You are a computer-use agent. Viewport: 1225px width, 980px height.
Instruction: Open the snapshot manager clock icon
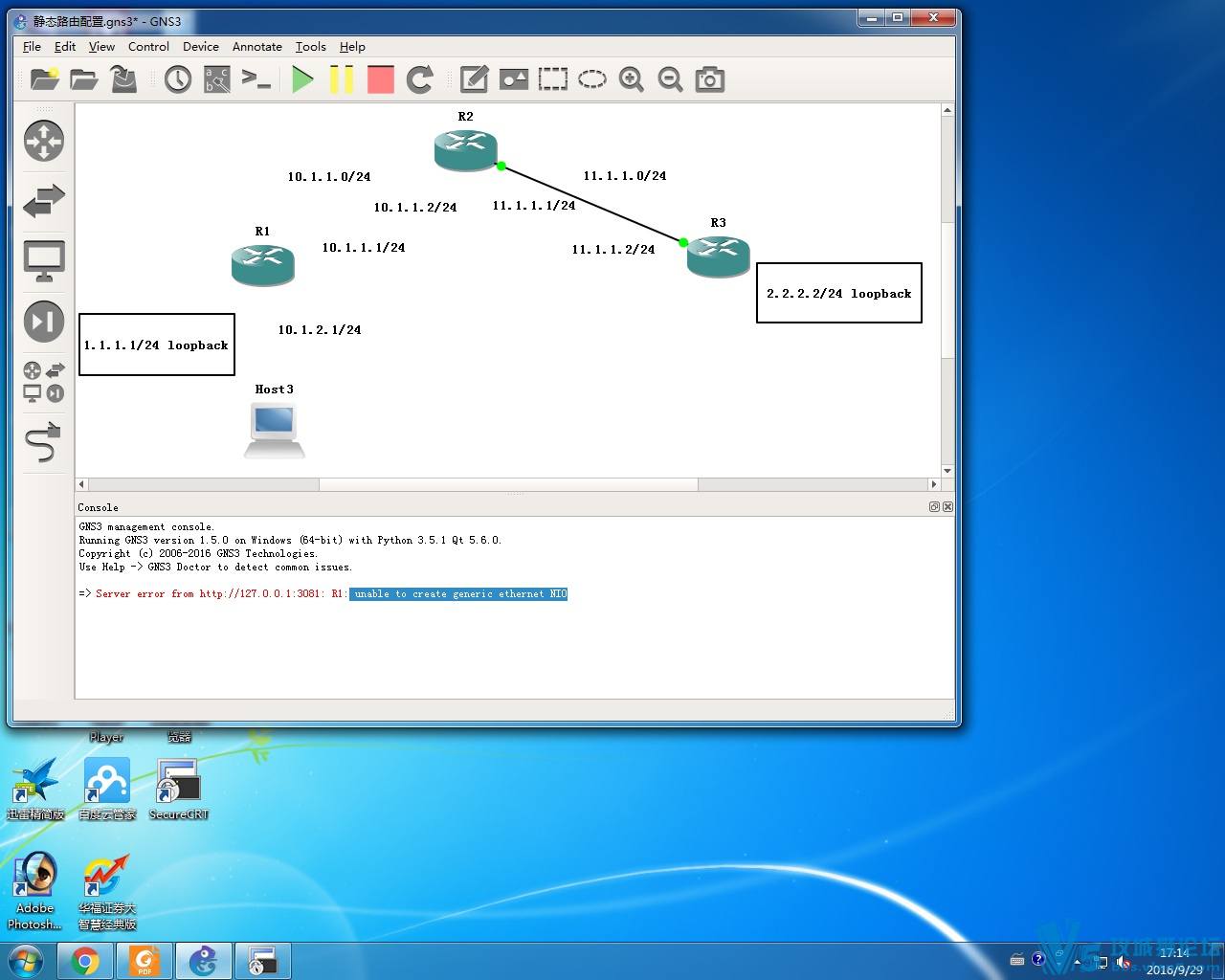point(178,79)
